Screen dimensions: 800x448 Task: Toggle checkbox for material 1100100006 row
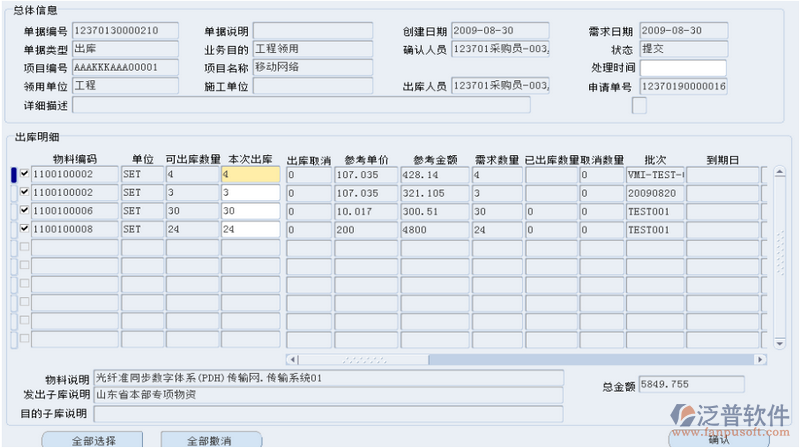tap(24, 211)
